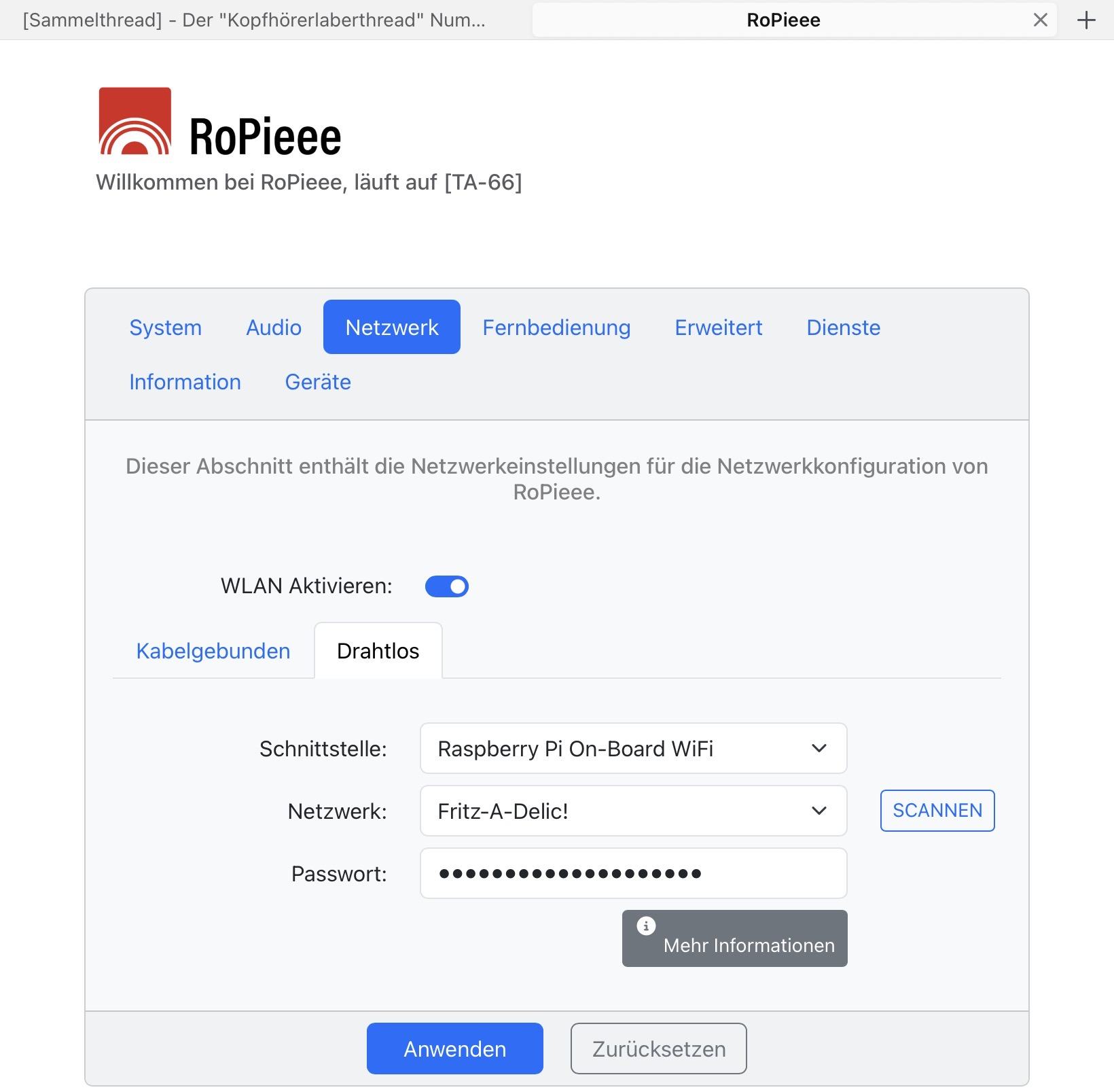This screenshot has height=1092, width=1114.
Task: Open a new browser tab with plus icon
Action: [1086, 20]
